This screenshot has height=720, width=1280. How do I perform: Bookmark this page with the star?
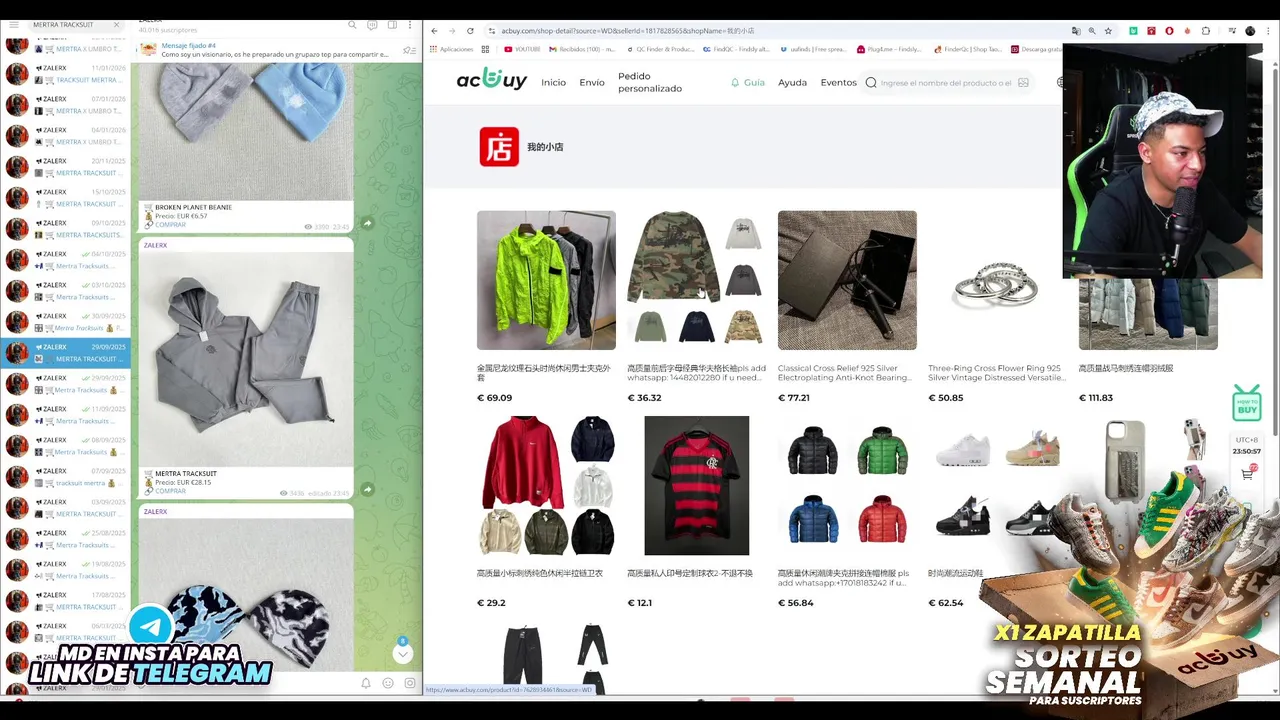1108,31
